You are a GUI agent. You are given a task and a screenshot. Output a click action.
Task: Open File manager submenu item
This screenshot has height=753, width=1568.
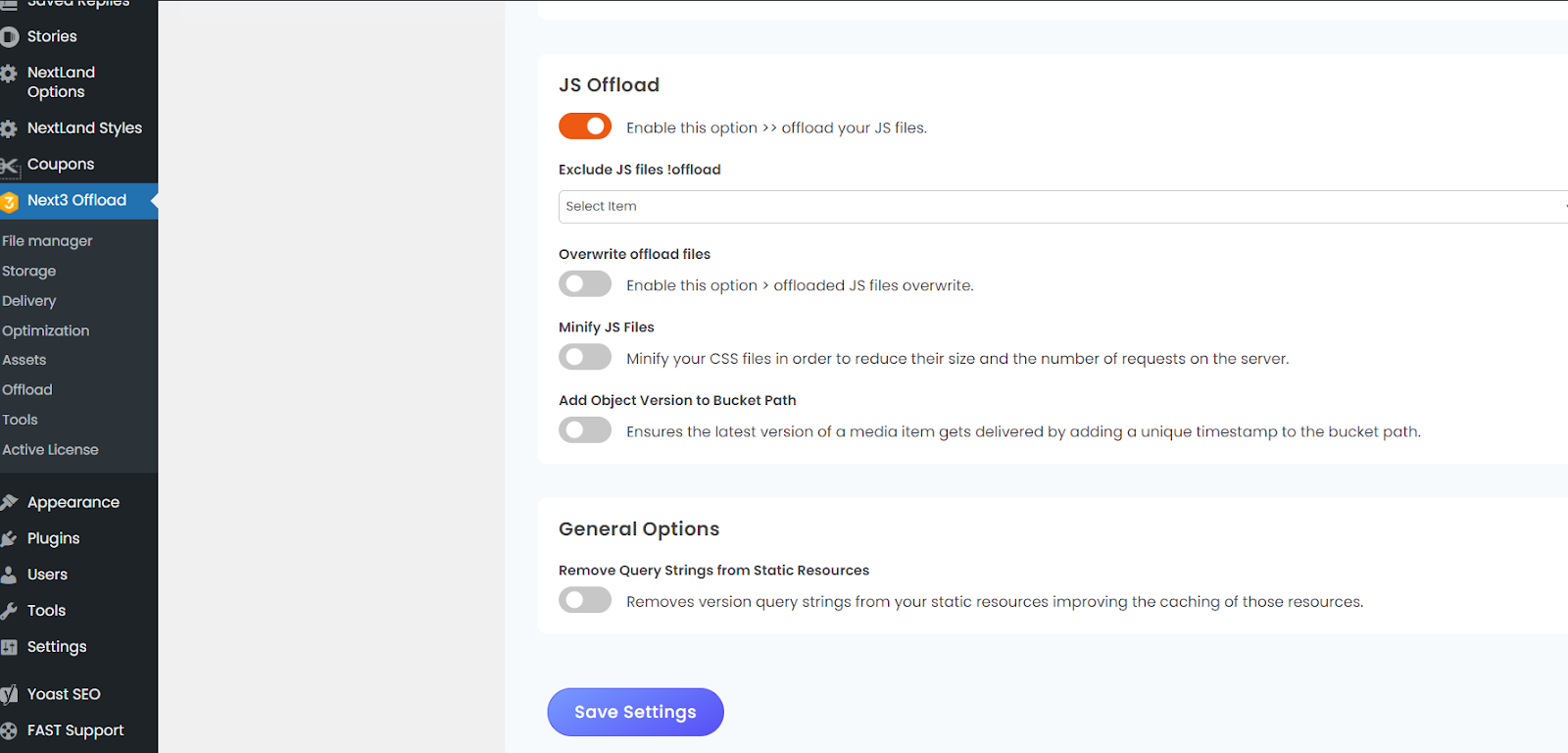47,241
